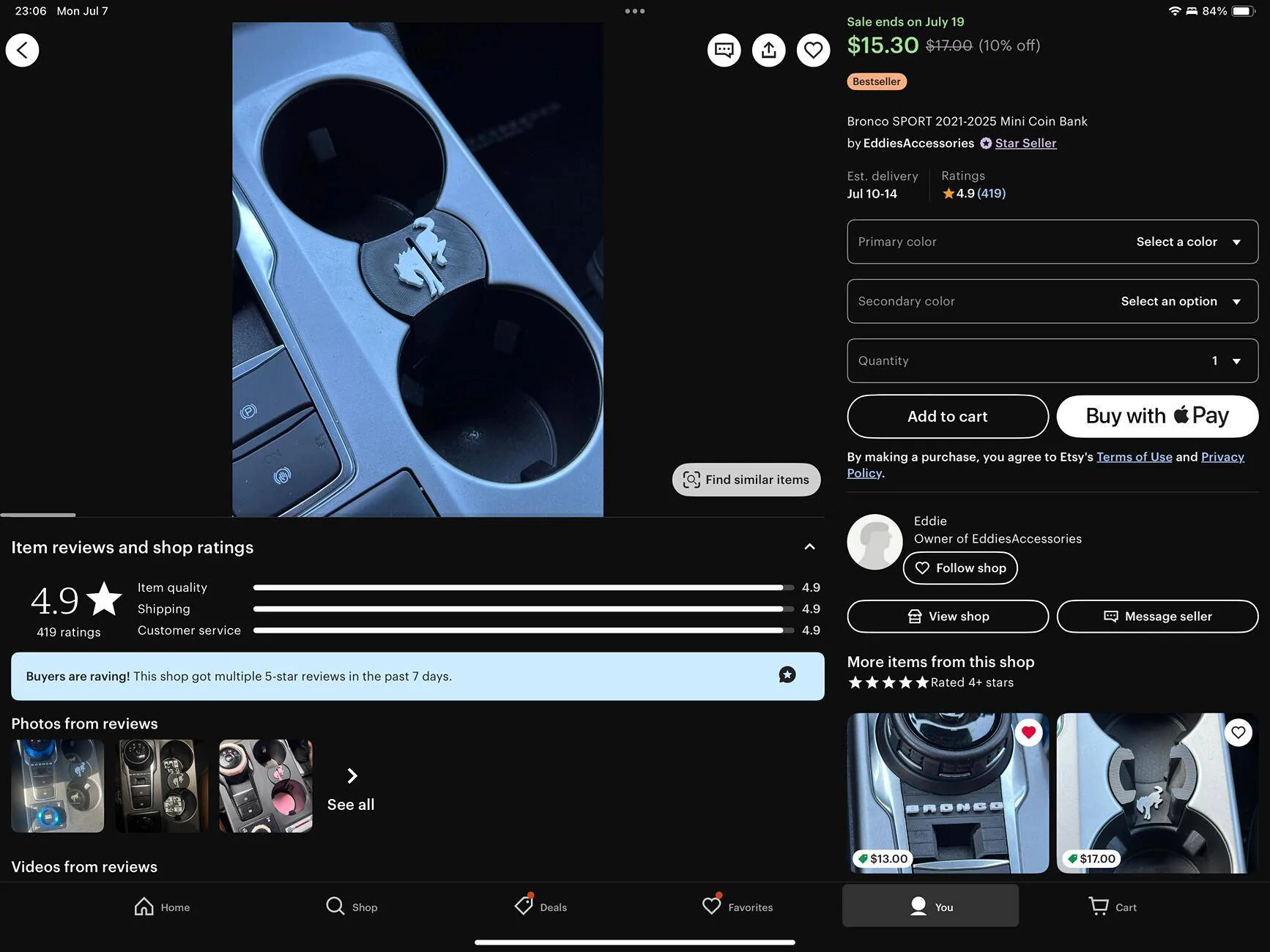
Task: Open the Favorites tab
Action: coord(737,907)
